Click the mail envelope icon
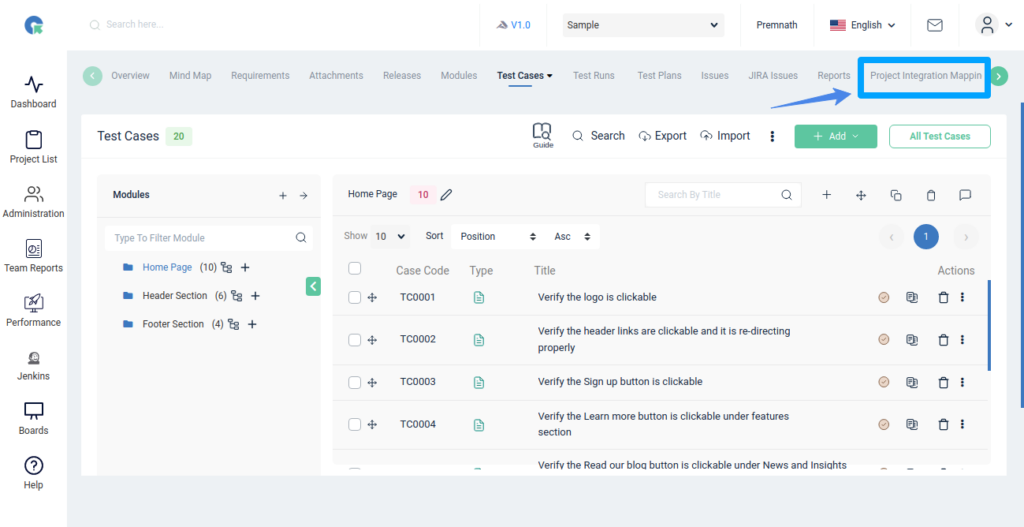The height and width of the screenshot is (527, 1024). pos(935,25)
